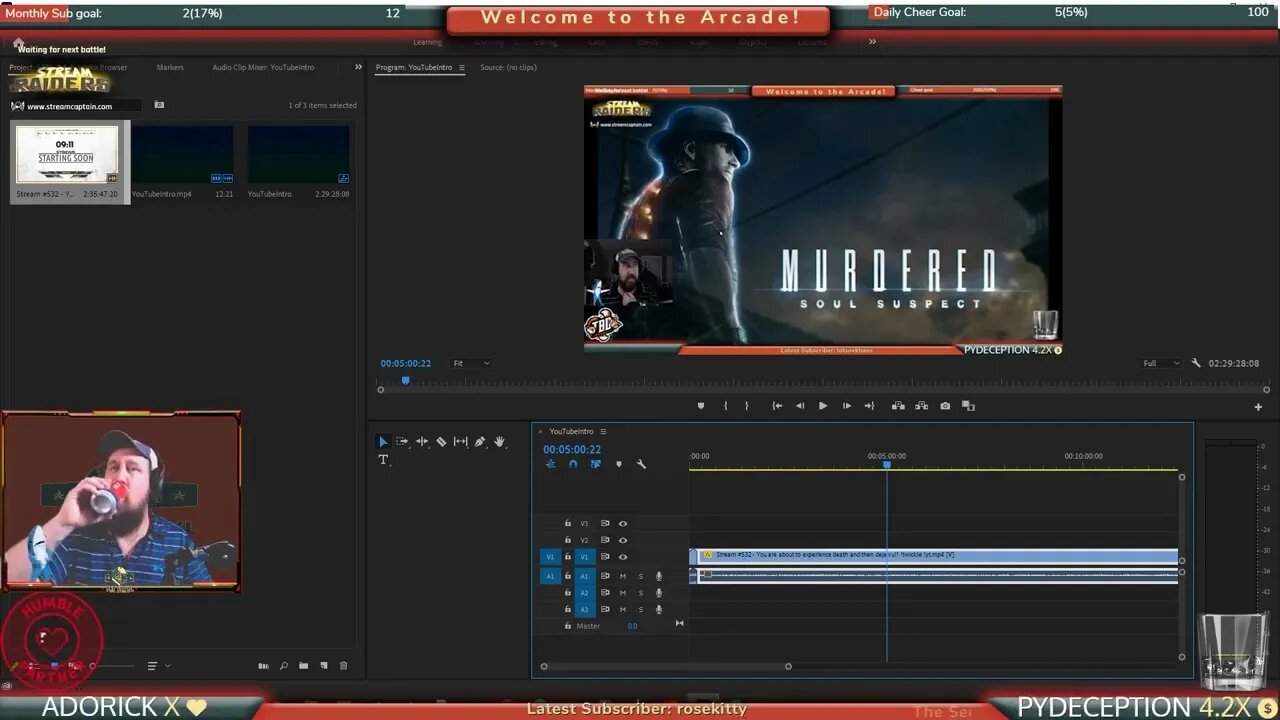Select the Razor tool
The width and height of the screenshot is (1280, 720).
pyautogui.click(x=441, y=441)
